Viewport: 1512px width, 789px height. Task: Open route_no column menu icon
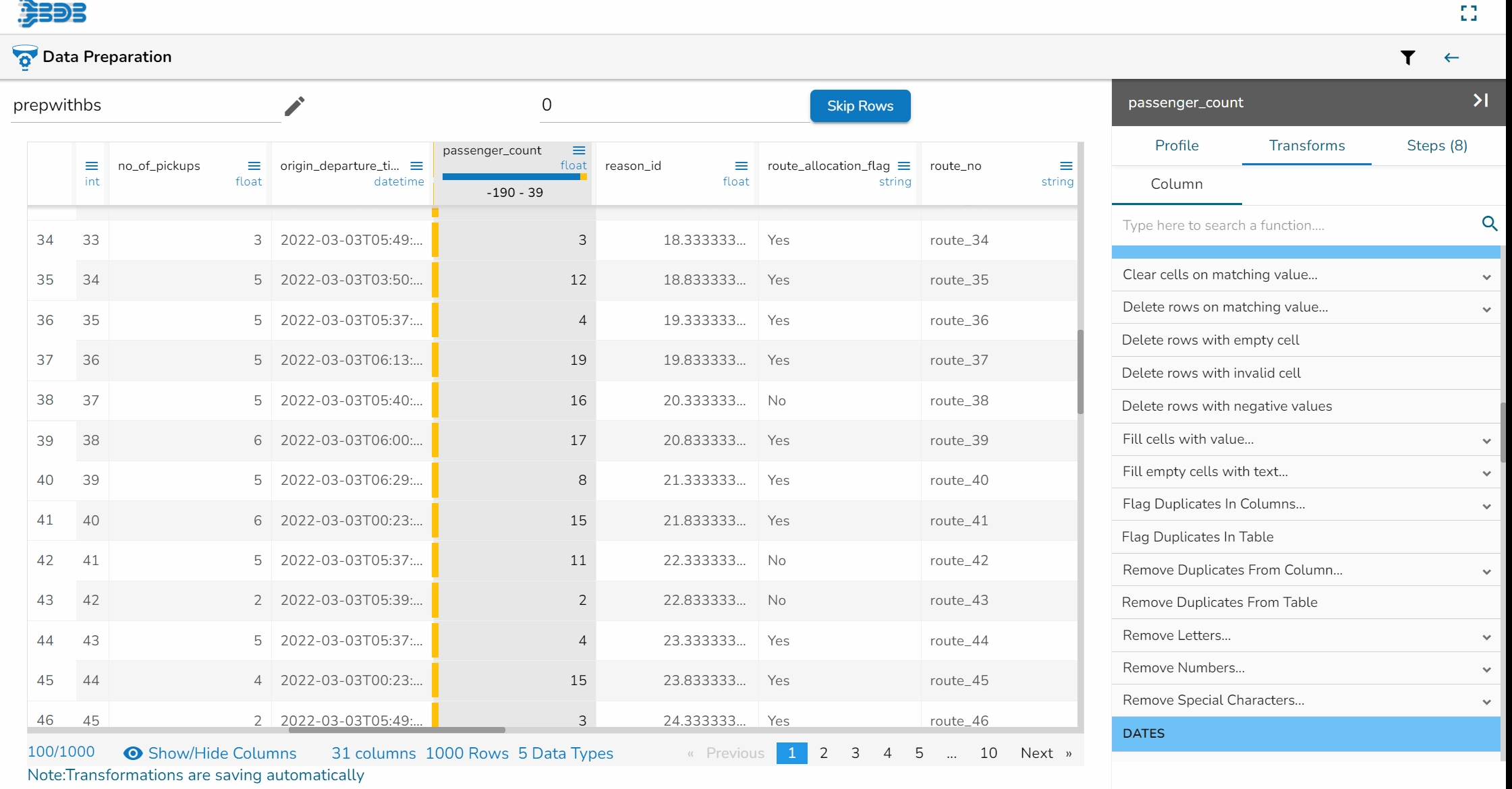tap(1066, 166)
